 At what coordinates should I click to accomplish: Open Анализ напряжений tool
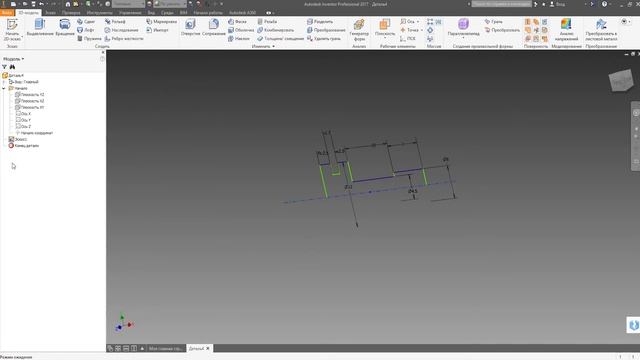tap(566, 30)
